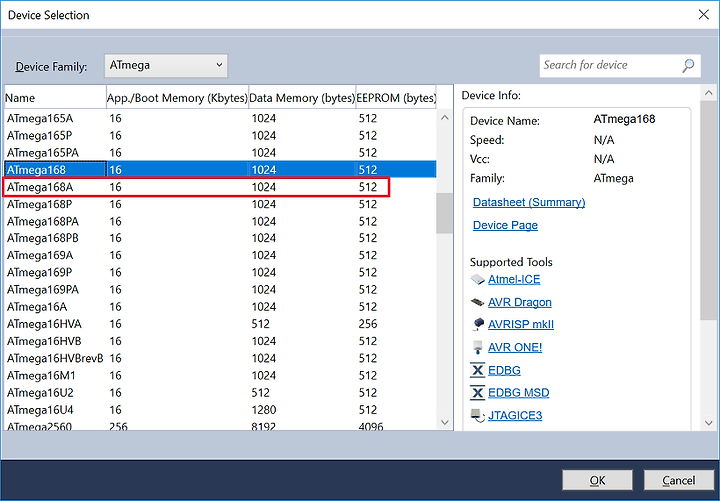720x501 pixels.
Task: Open the Datasheet (Summary) link
Action: pyautogui.click(x=529, y=203)
